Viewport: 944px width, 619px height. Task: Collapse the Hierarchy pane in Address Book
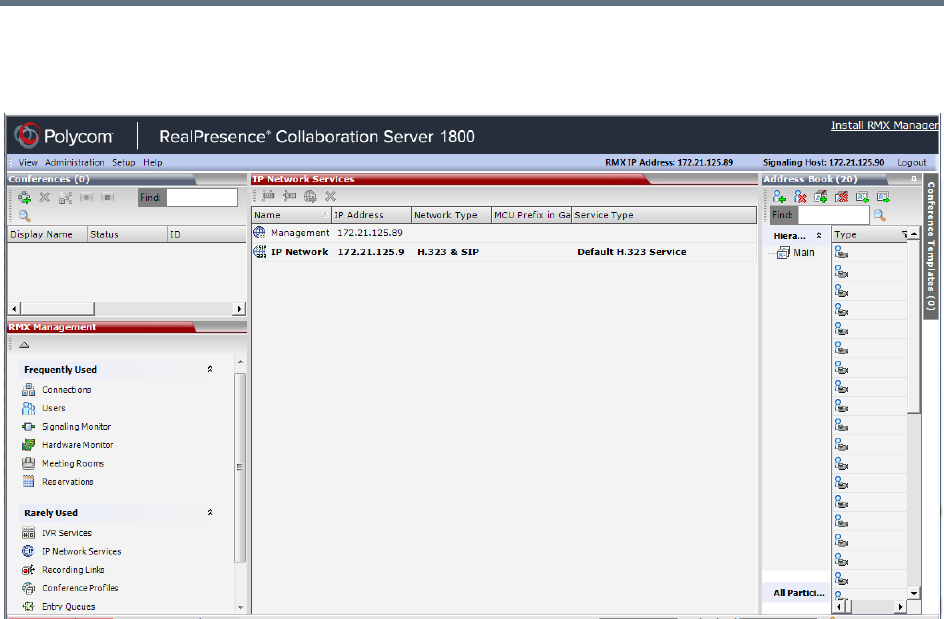(819, 235)
